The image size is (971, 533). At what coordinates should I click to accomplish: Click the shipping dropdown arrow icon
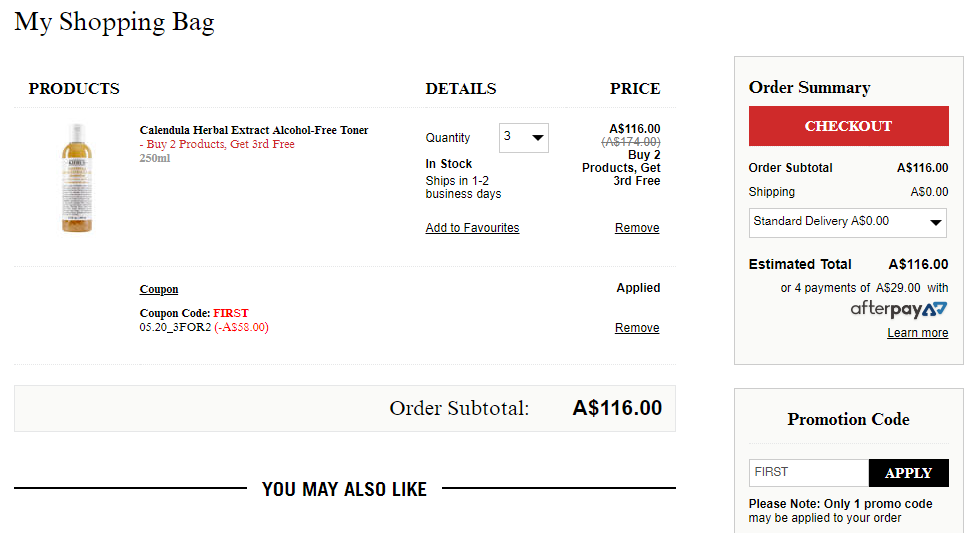[x=936, y=222]
